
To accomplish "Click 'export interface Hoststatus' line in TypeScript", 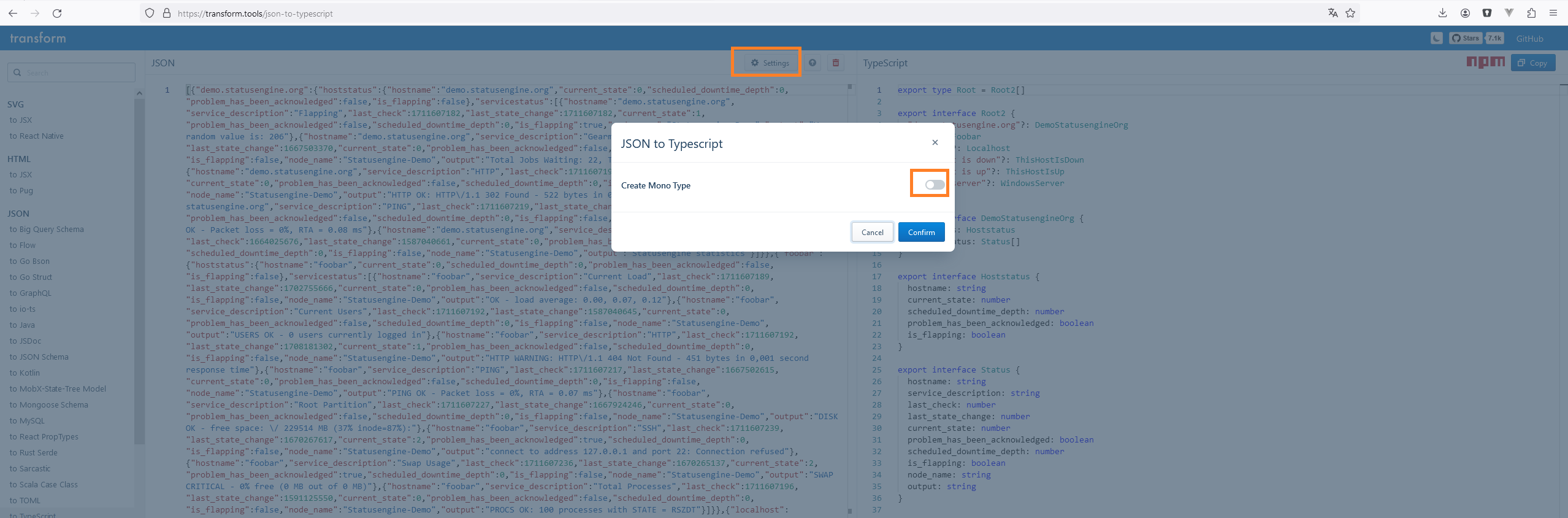I will [968, 276].
